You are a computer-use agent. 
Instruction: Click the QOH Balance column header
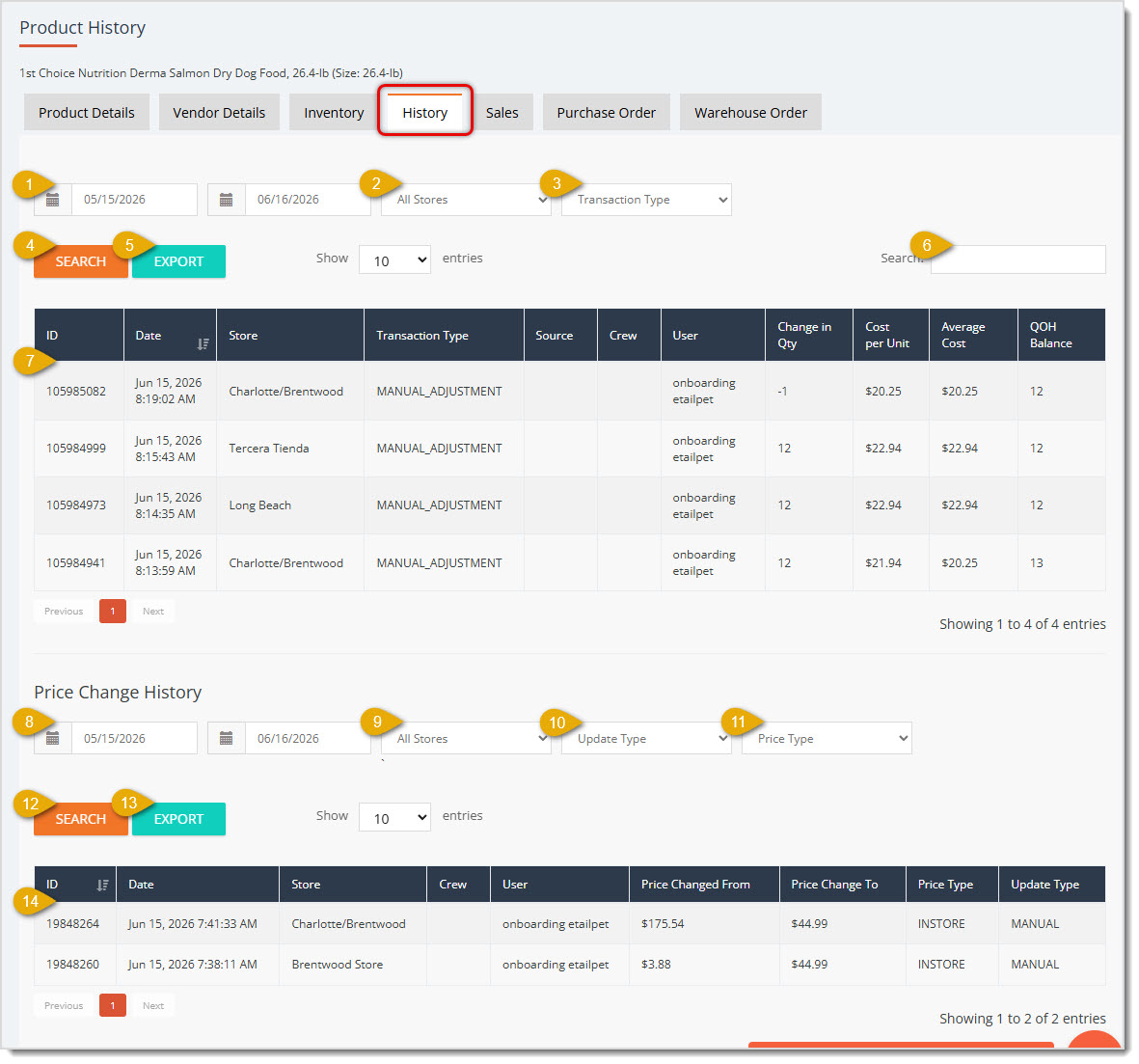[1061, 335]
